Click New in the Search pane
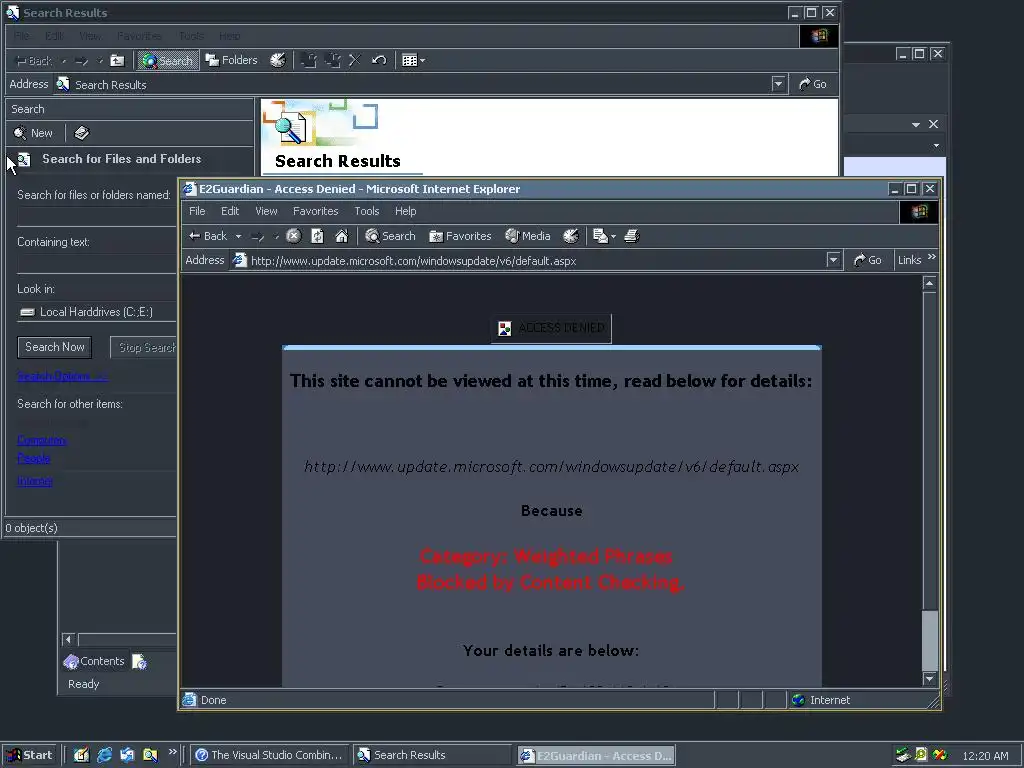The height and width of the screenshot is (768, 1024). (33, 133)
